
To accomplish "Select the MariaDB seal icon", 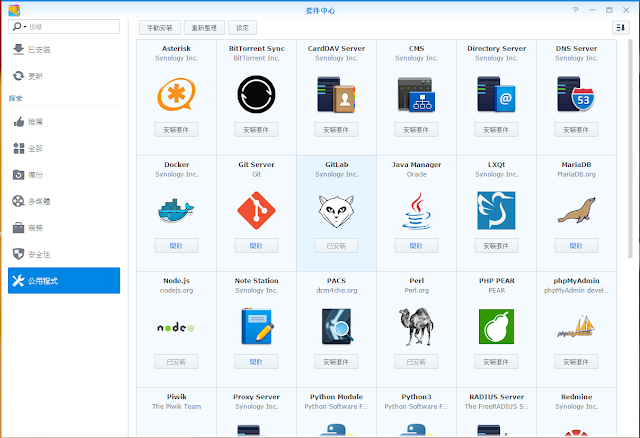I will pyautogui.click(x=576, y=211).
